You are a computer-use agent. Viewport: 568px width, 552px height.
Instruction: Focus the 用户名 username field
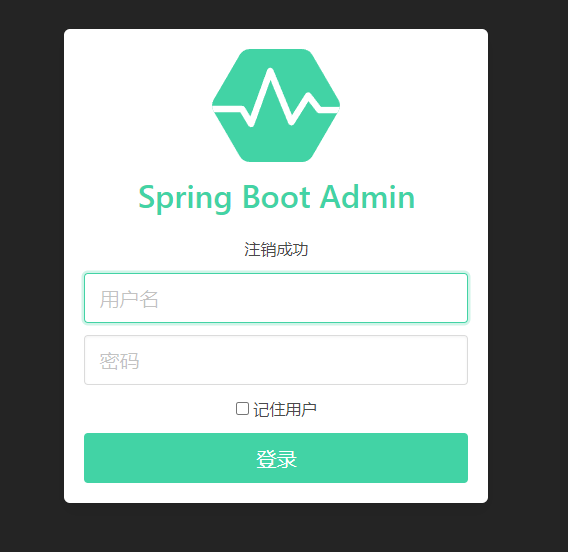[x=276, y=298]
